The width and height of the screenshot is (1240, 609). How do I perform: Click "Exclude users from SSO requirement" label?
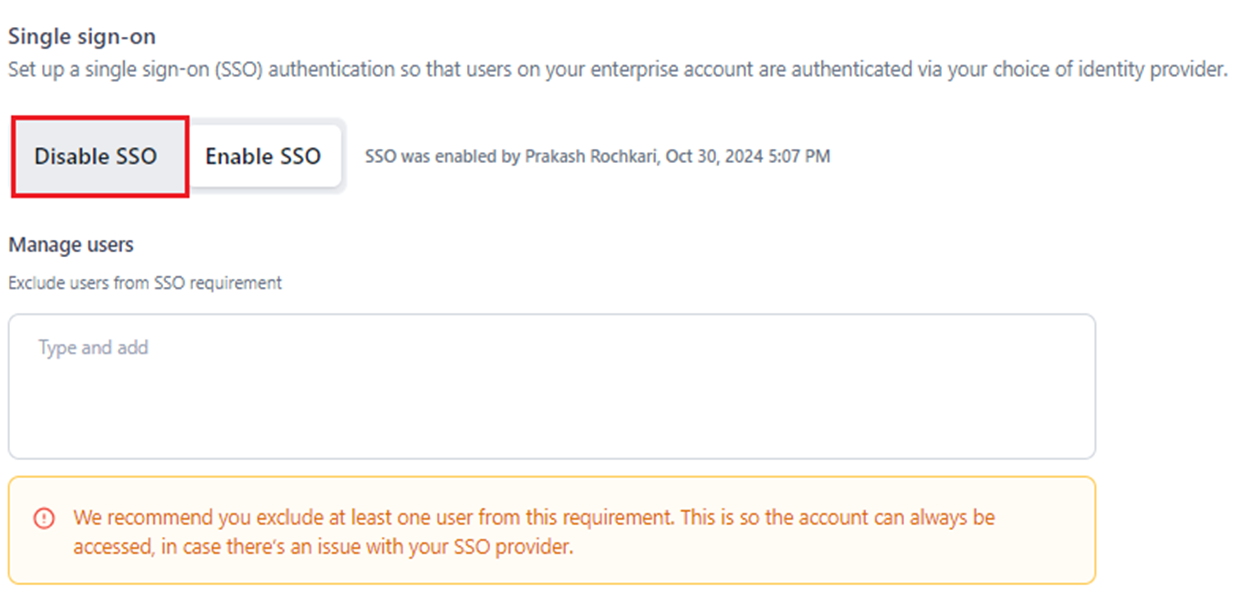click(x=145, y=283)
